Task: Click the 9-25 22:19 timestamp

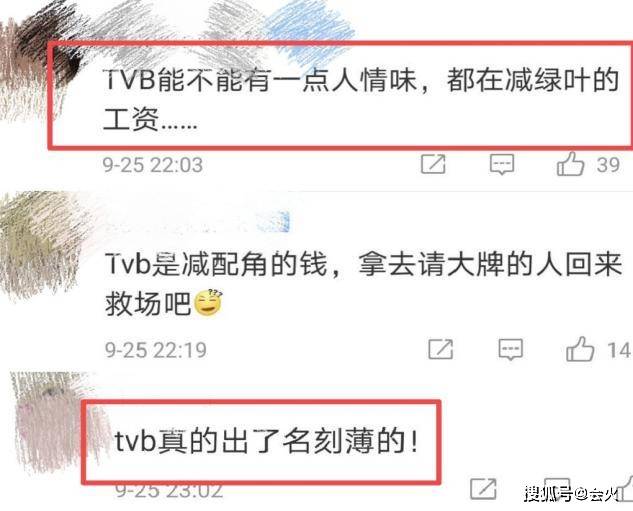Action: click(x=156, y=350)
